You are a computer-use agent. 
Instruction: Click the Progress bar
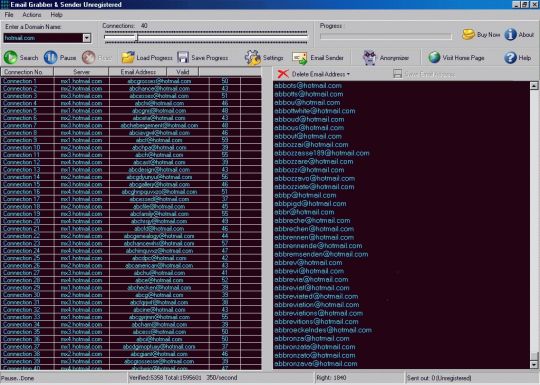(385, 36)
